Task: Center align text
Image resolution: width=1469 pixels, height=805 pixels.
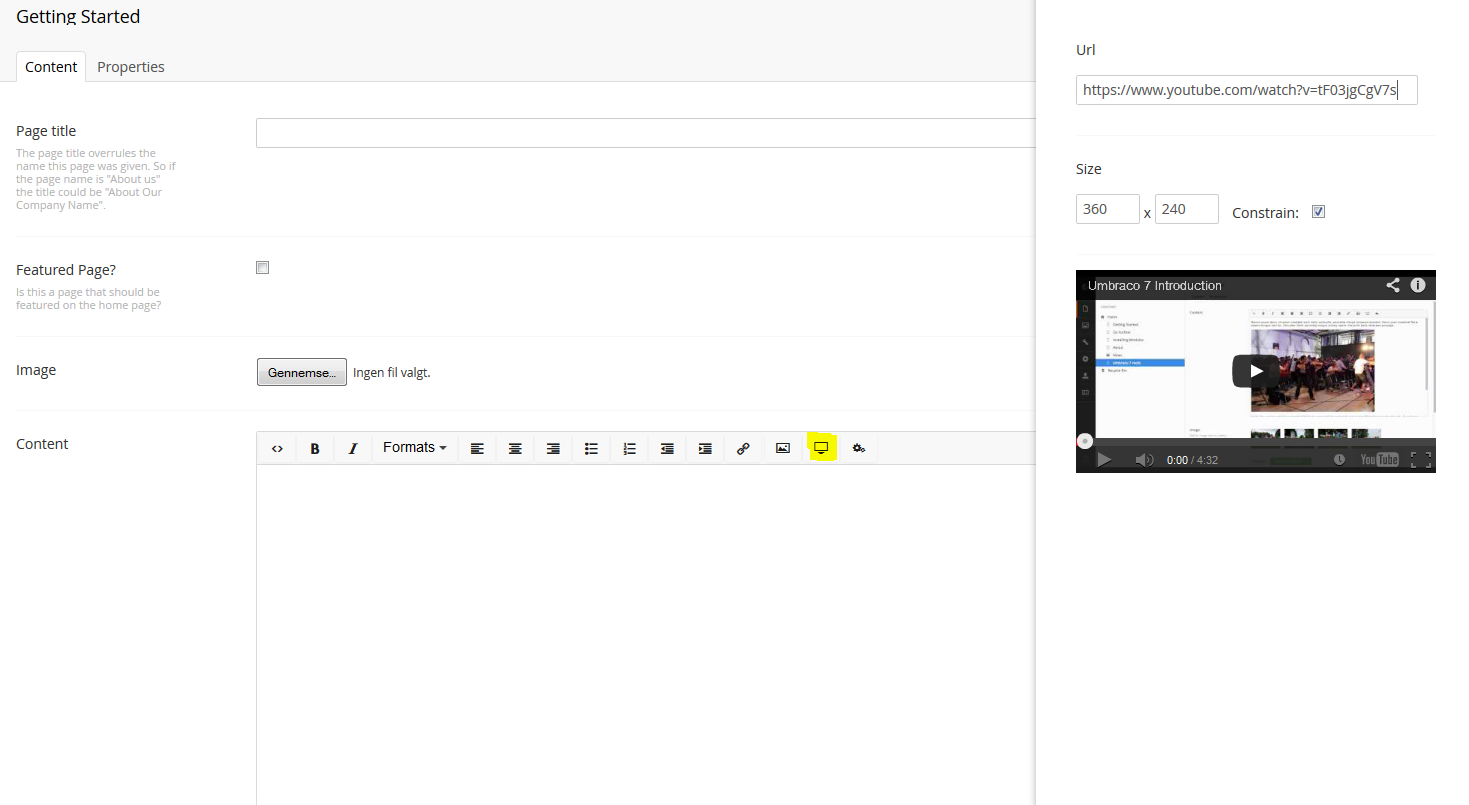Action: click(x=515, y=449)
